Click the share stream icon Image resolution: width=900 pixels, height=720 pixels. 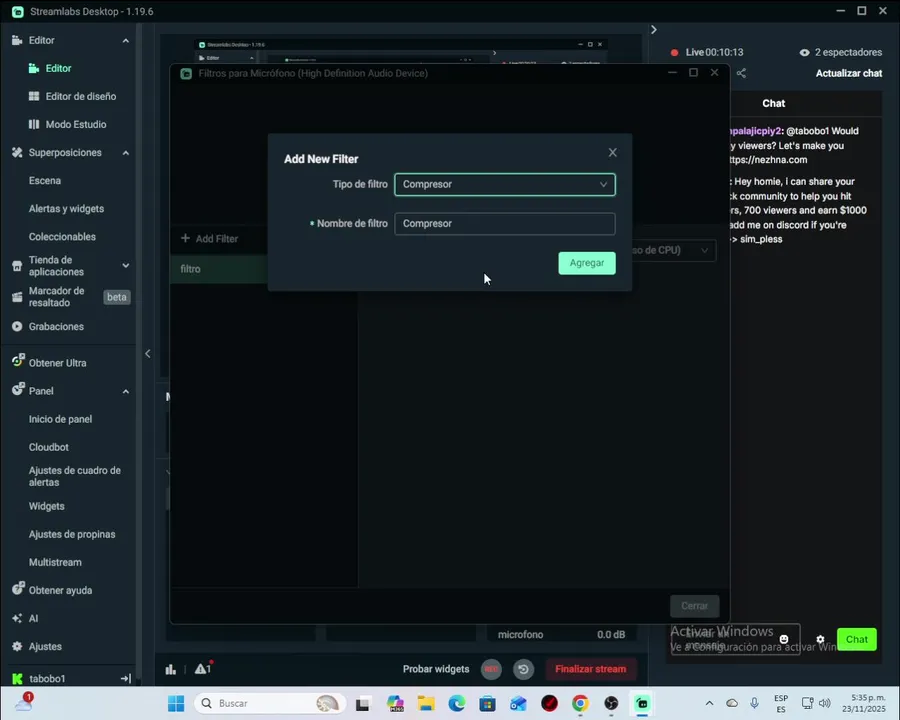741,73
